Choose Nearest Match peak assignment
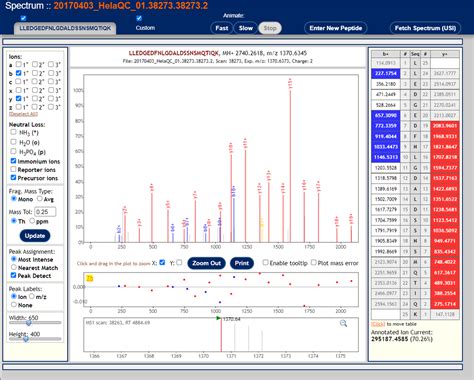The height and width of the screenshot is (380, 474). pos(14,267)
